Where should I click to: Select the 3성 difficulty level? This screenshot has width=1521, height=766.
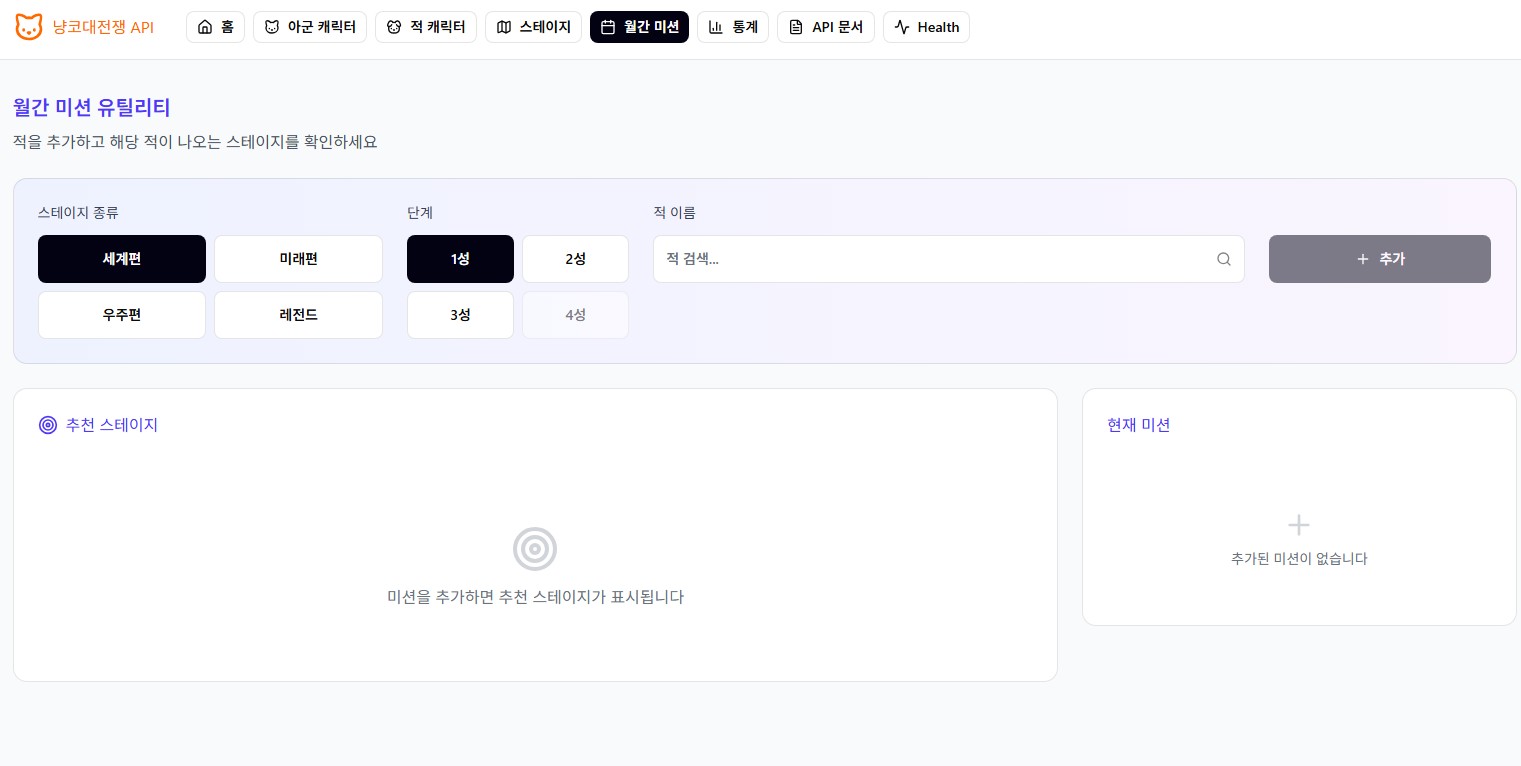pyautogui.click(x=460, y=315)
